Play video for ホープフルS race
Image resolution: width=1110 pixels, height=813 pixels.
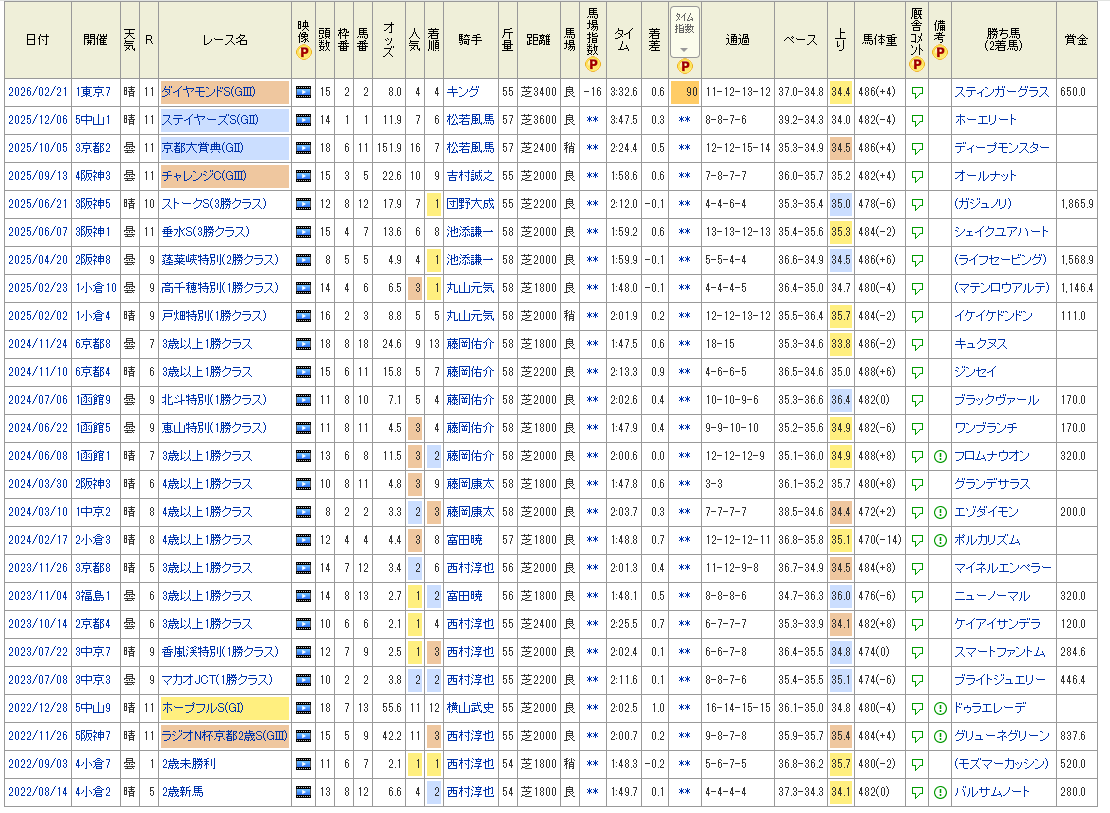303,708
